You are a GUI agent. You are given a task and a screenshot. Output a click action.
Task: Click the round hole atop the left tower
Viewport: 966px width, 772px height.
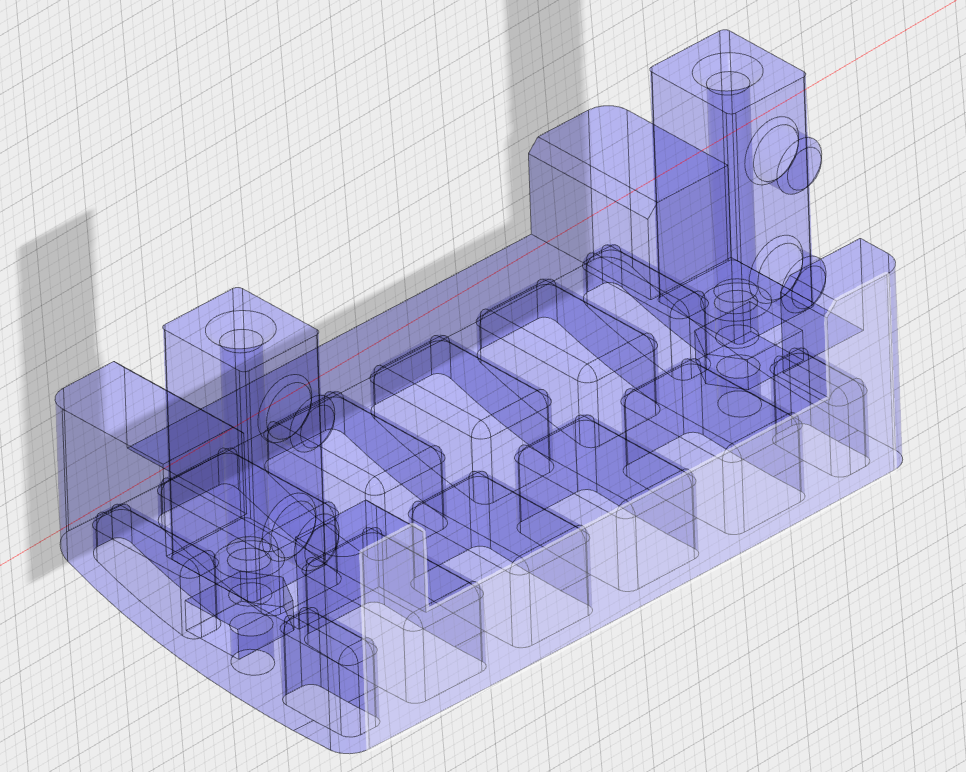[240, 341]
